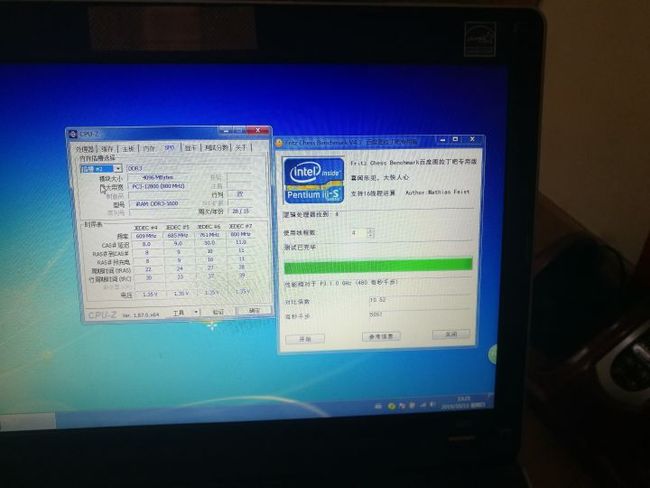Click the week/year (周次/年份) value field

240,211
